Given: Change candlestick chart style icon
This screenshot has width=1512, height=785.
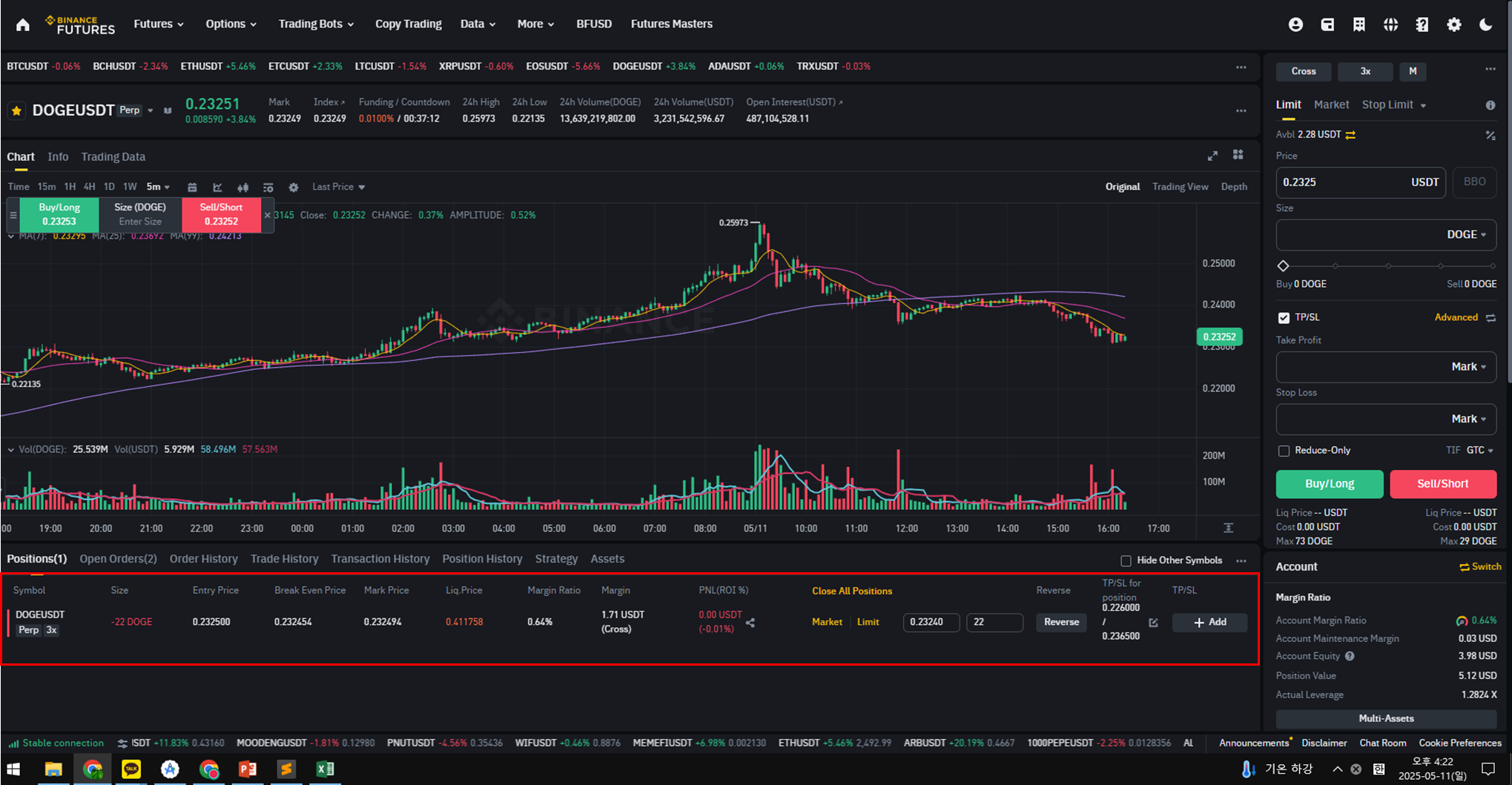Looking at the screenshot, I should [x=242, y=188].
